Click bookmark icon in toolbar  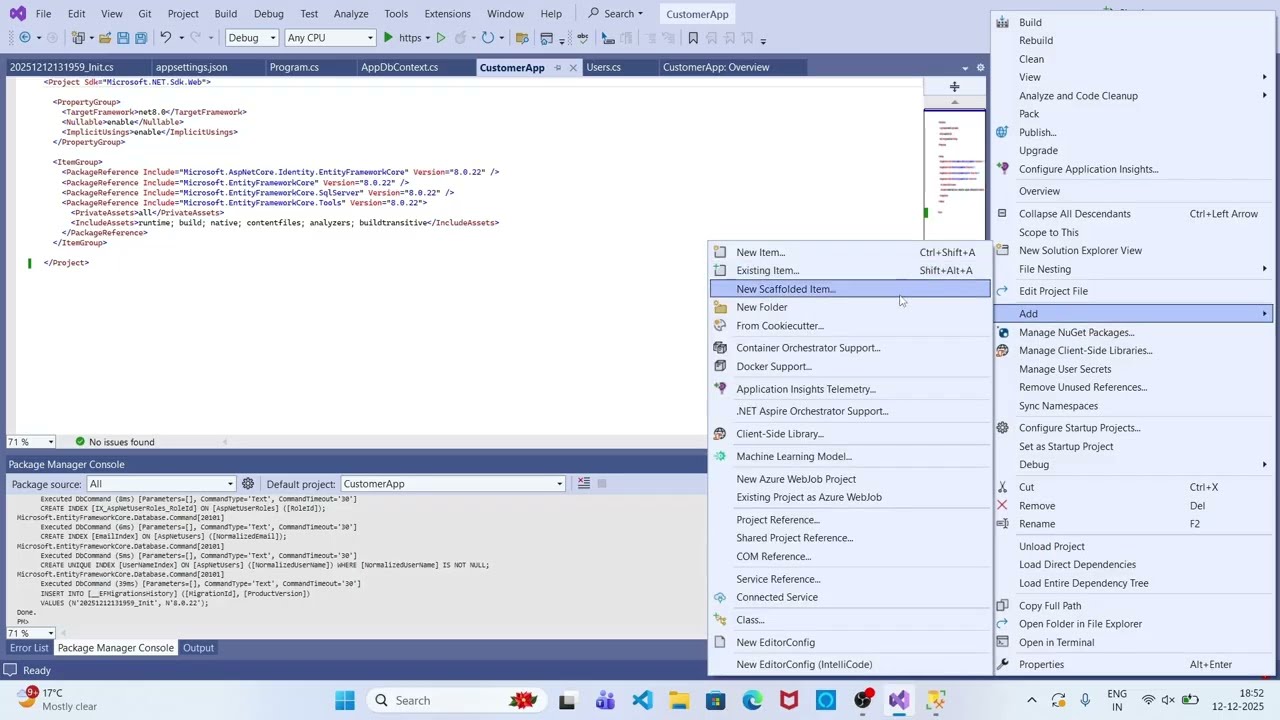[x=693, y=38]
